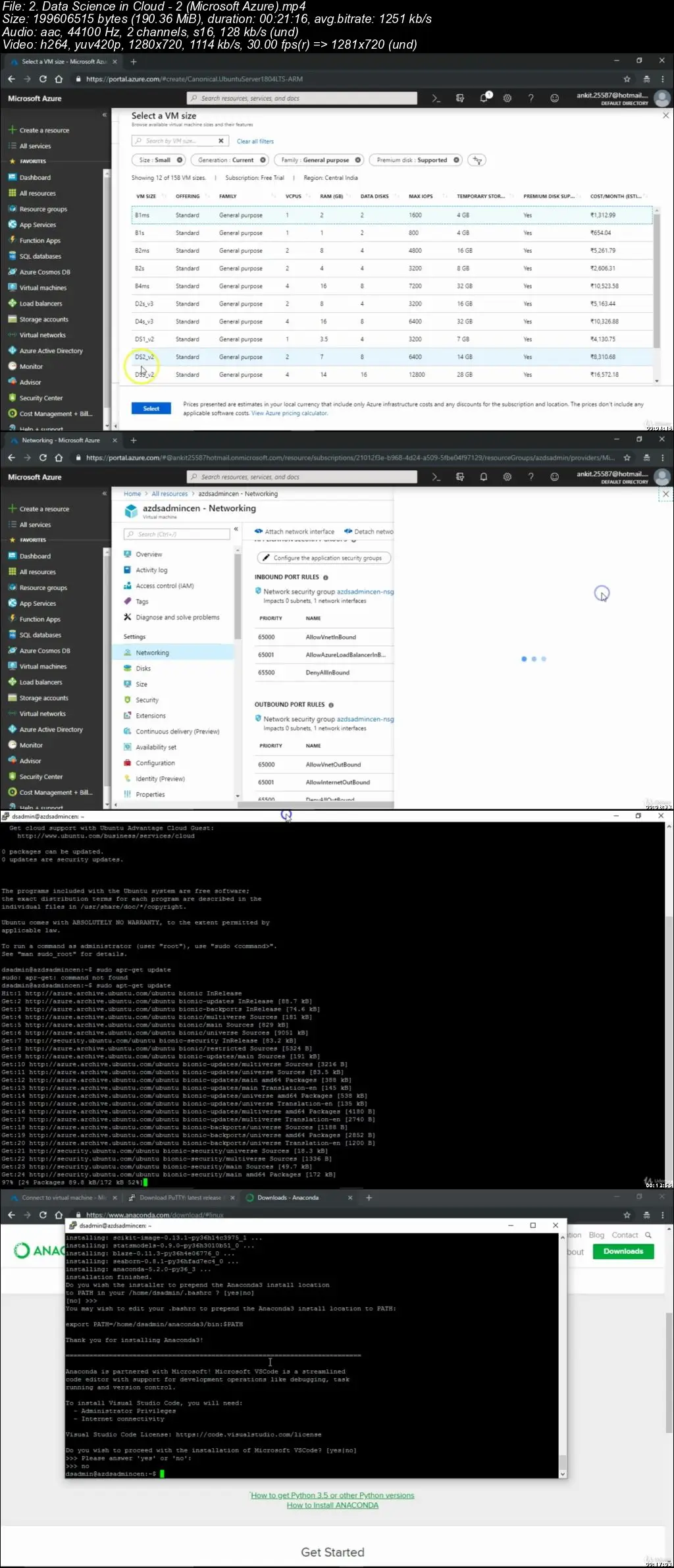
Task: Open the View Azure pricing calculator link
Action: pyautogui.click(x=290, y=414)
